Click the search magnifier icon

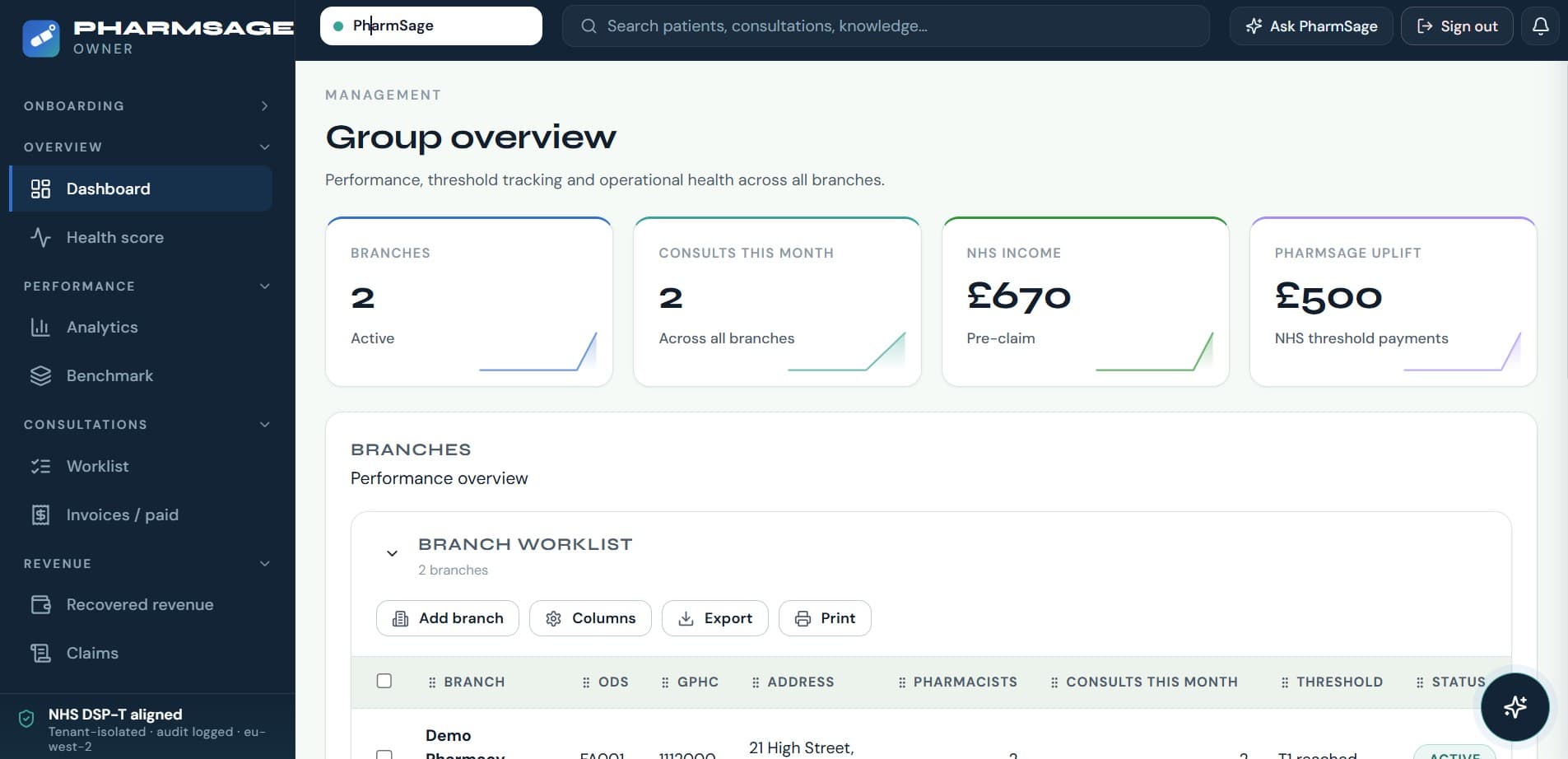click(x=589, y=26)
